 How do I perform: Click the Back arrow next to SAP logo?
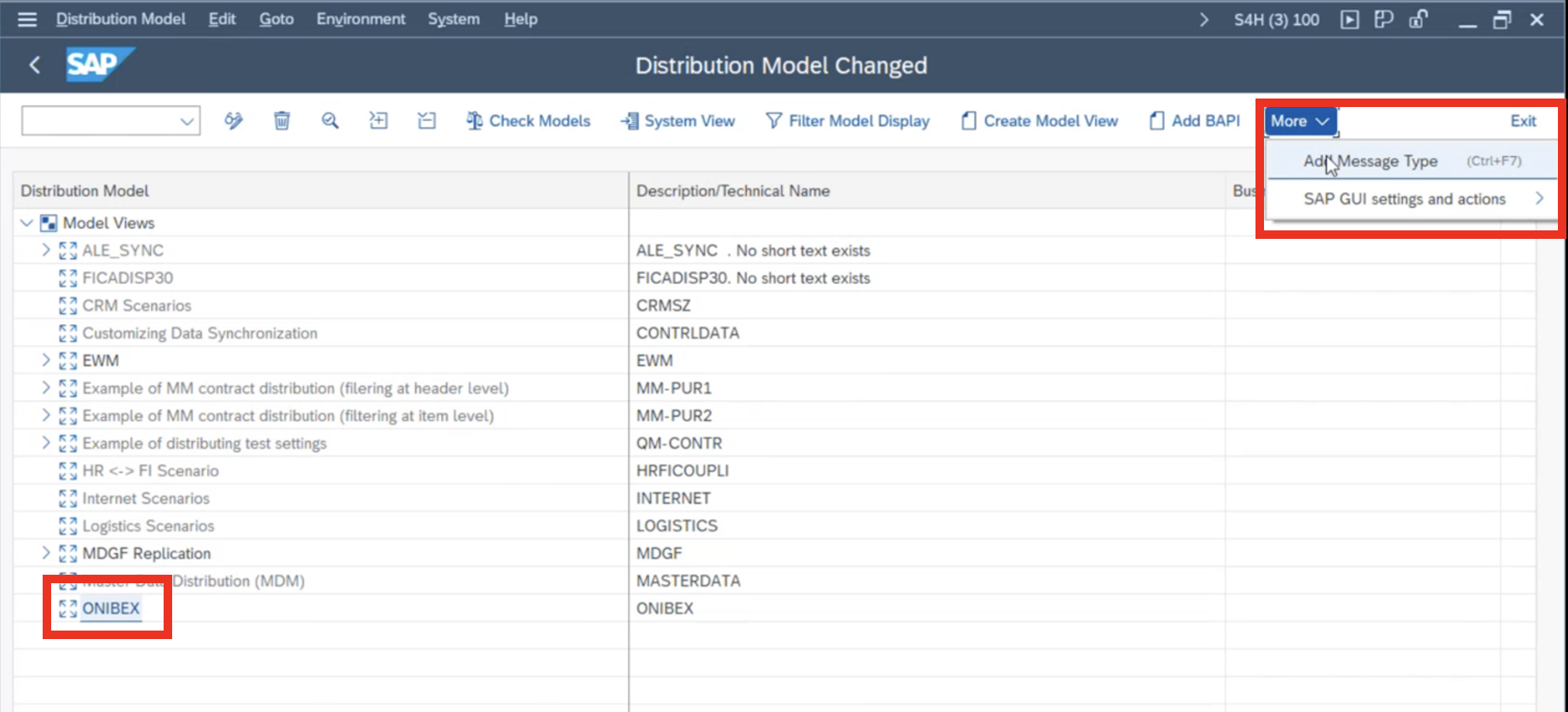pos(35,65)
